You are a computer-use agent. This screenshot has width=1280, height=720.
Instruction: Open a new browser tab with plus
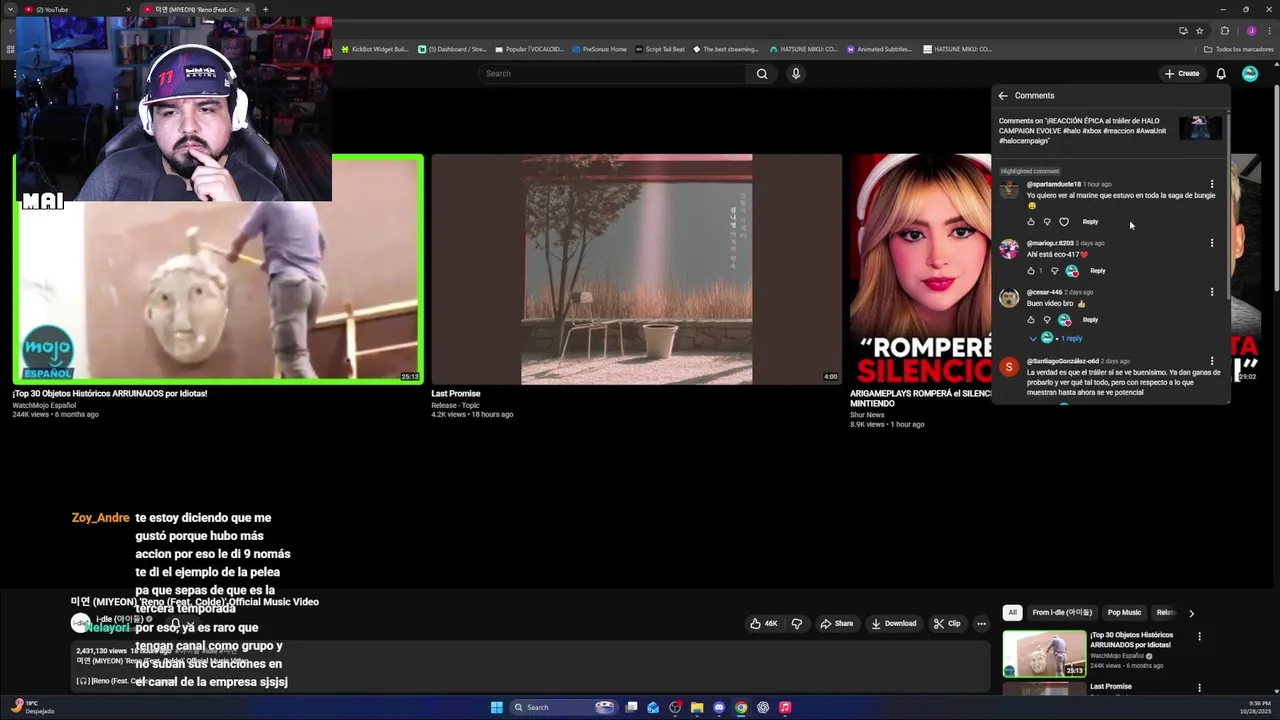click(265, 9)
